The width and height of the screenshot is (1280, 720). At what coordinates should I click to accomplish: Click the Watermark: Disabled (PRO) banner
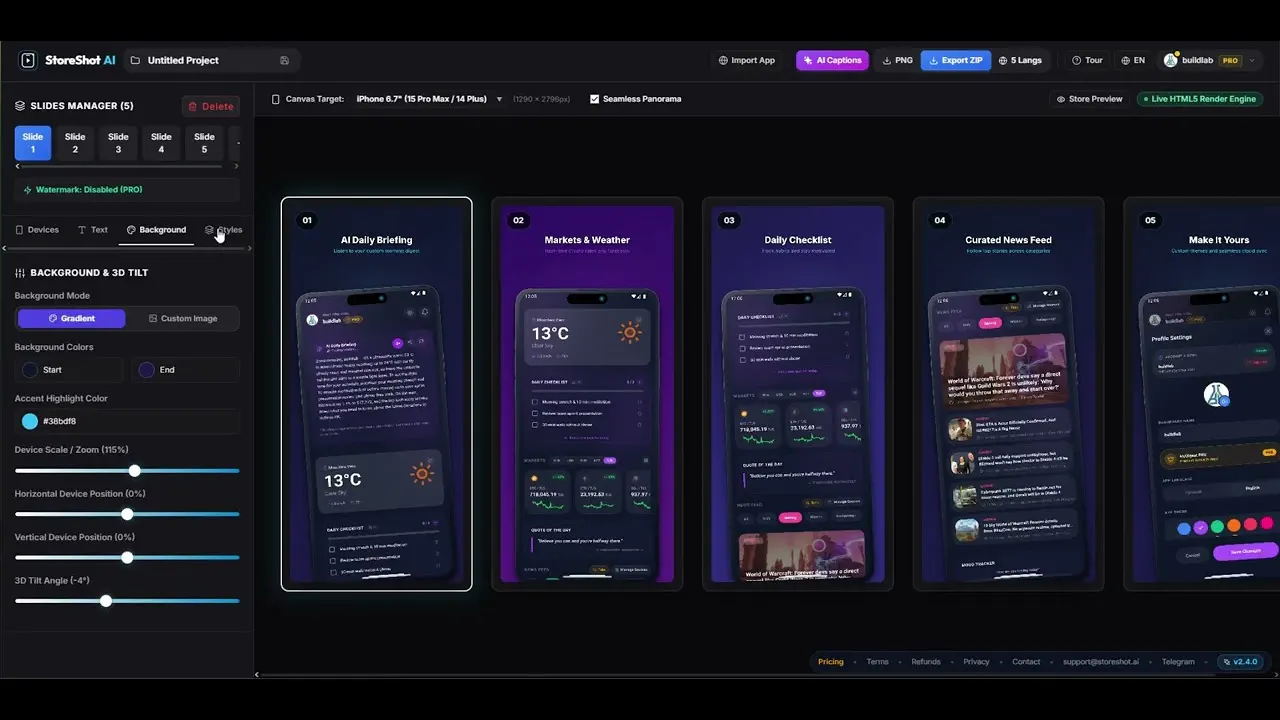pos(127,189)
